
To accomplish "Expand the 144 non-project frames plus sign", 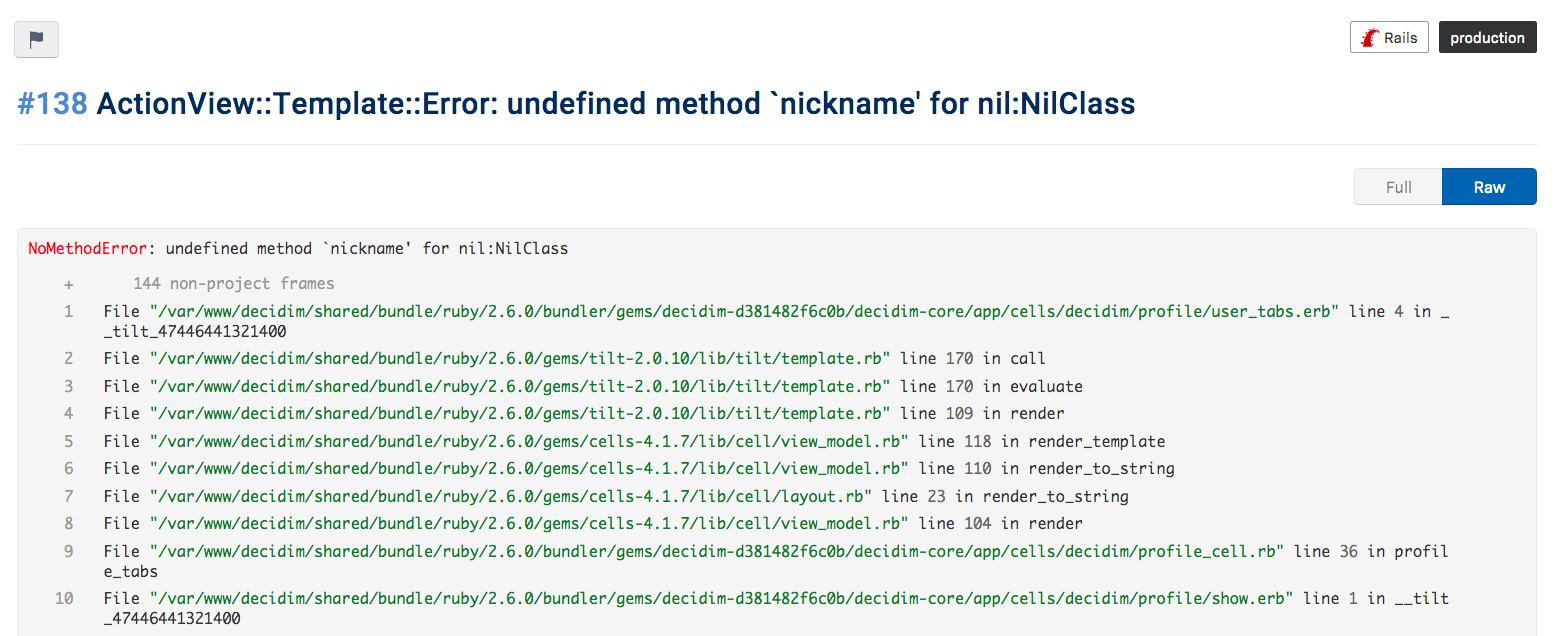I will pyautogui.click(x=69, y=284).
